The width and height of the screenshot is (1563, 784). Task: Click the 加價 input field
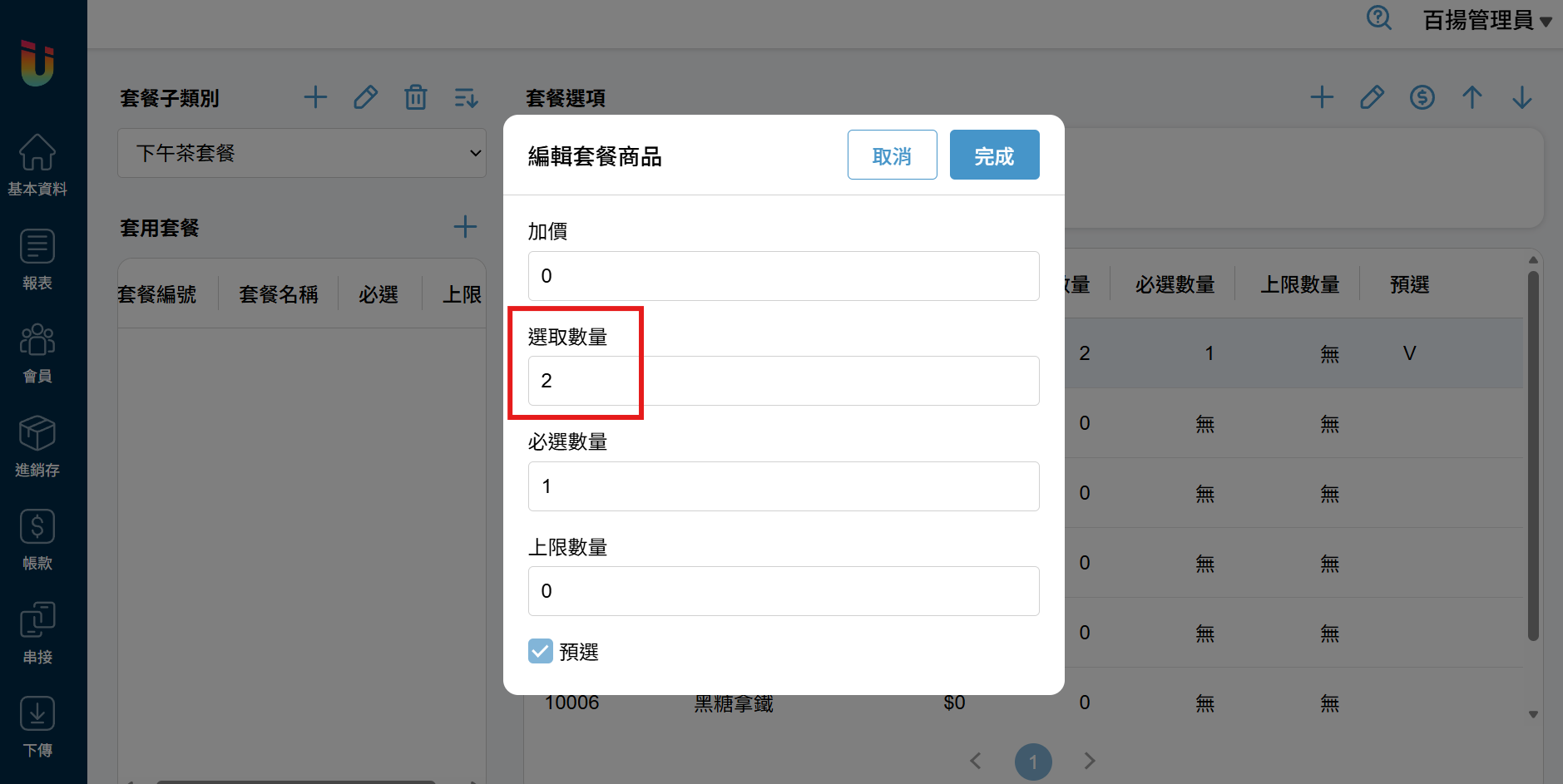pos(783,276)
